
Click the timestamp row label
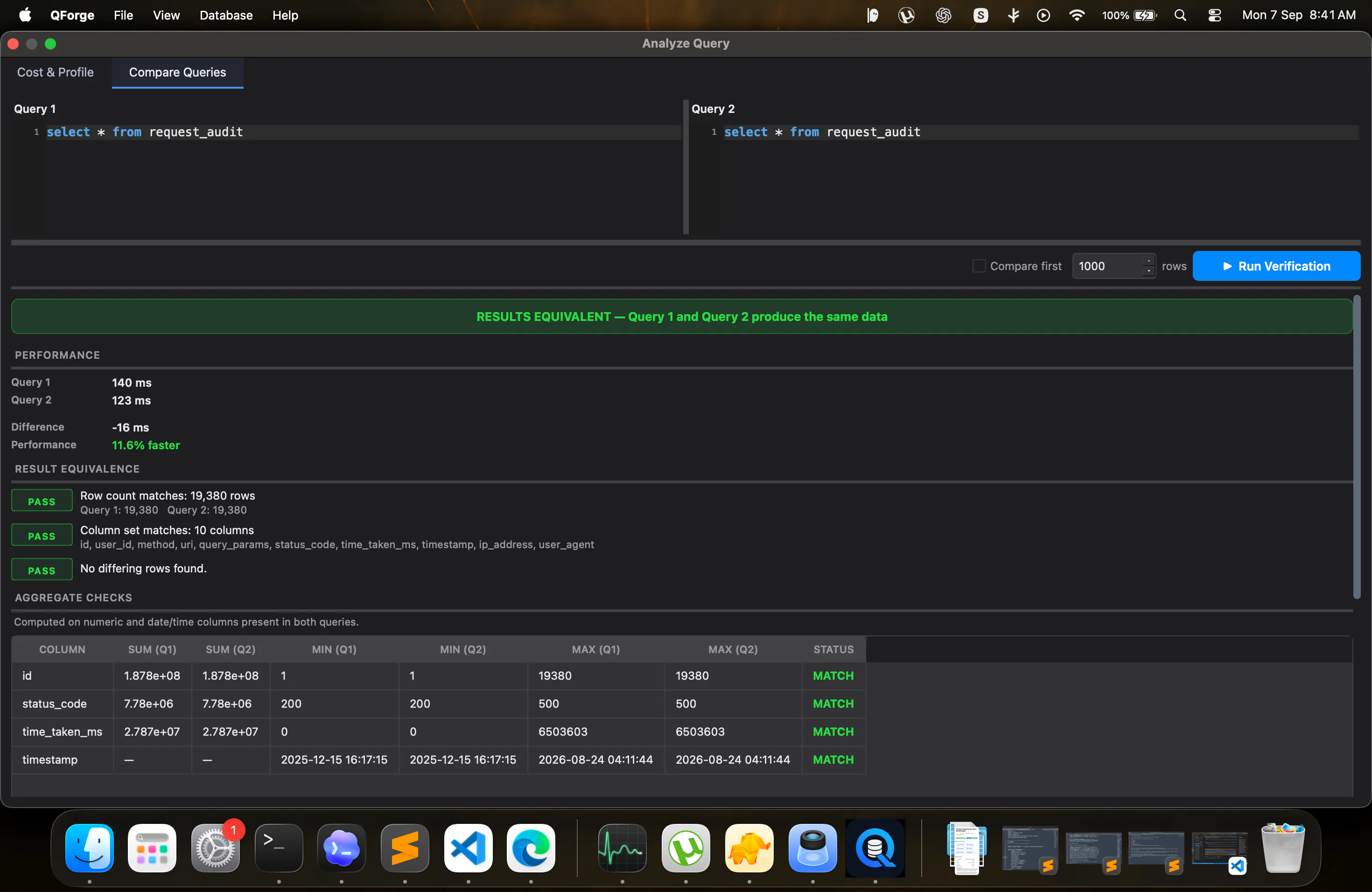point(50,760)
